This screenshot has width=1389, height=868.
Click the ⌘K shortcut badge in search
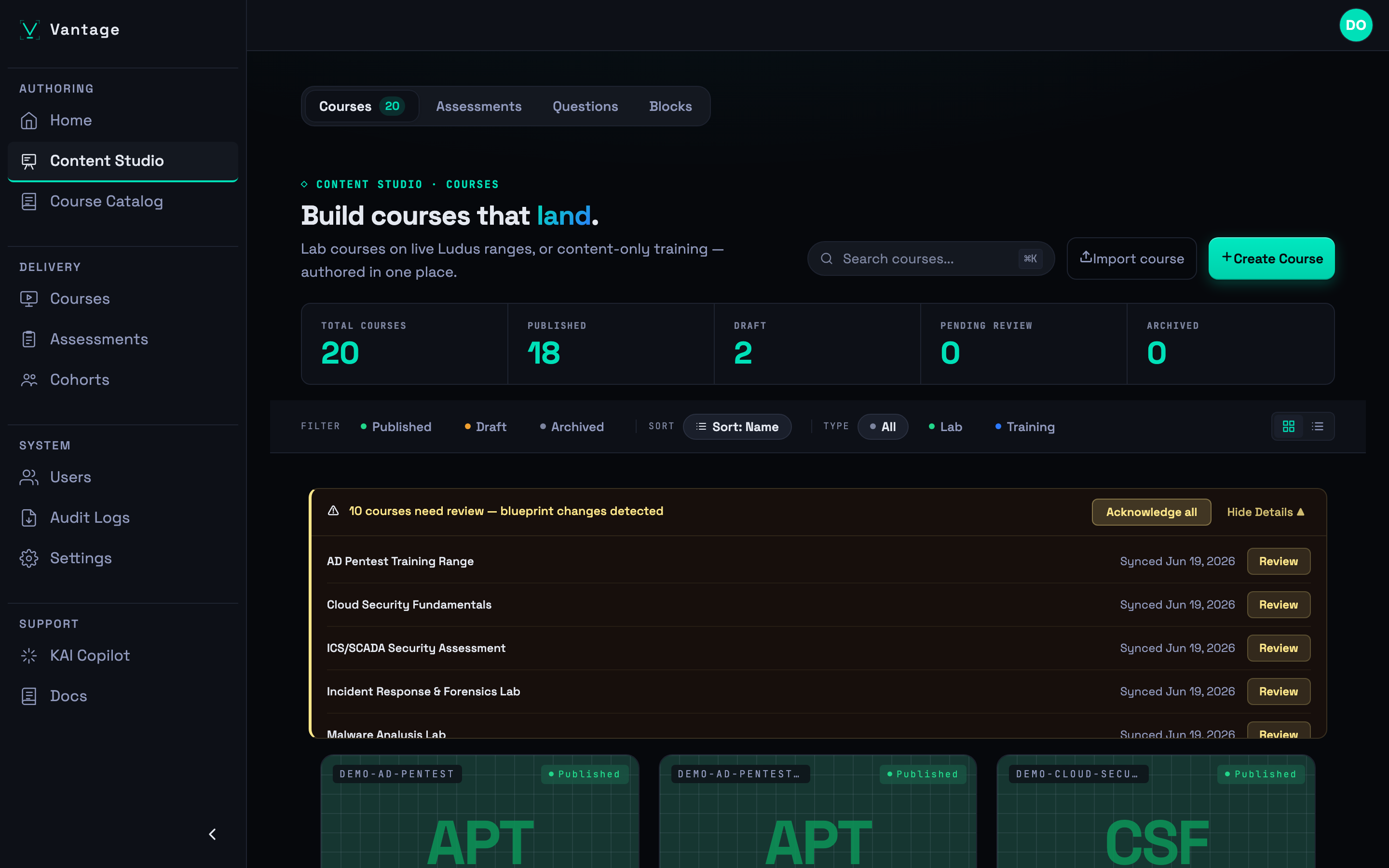(1030, 258)
